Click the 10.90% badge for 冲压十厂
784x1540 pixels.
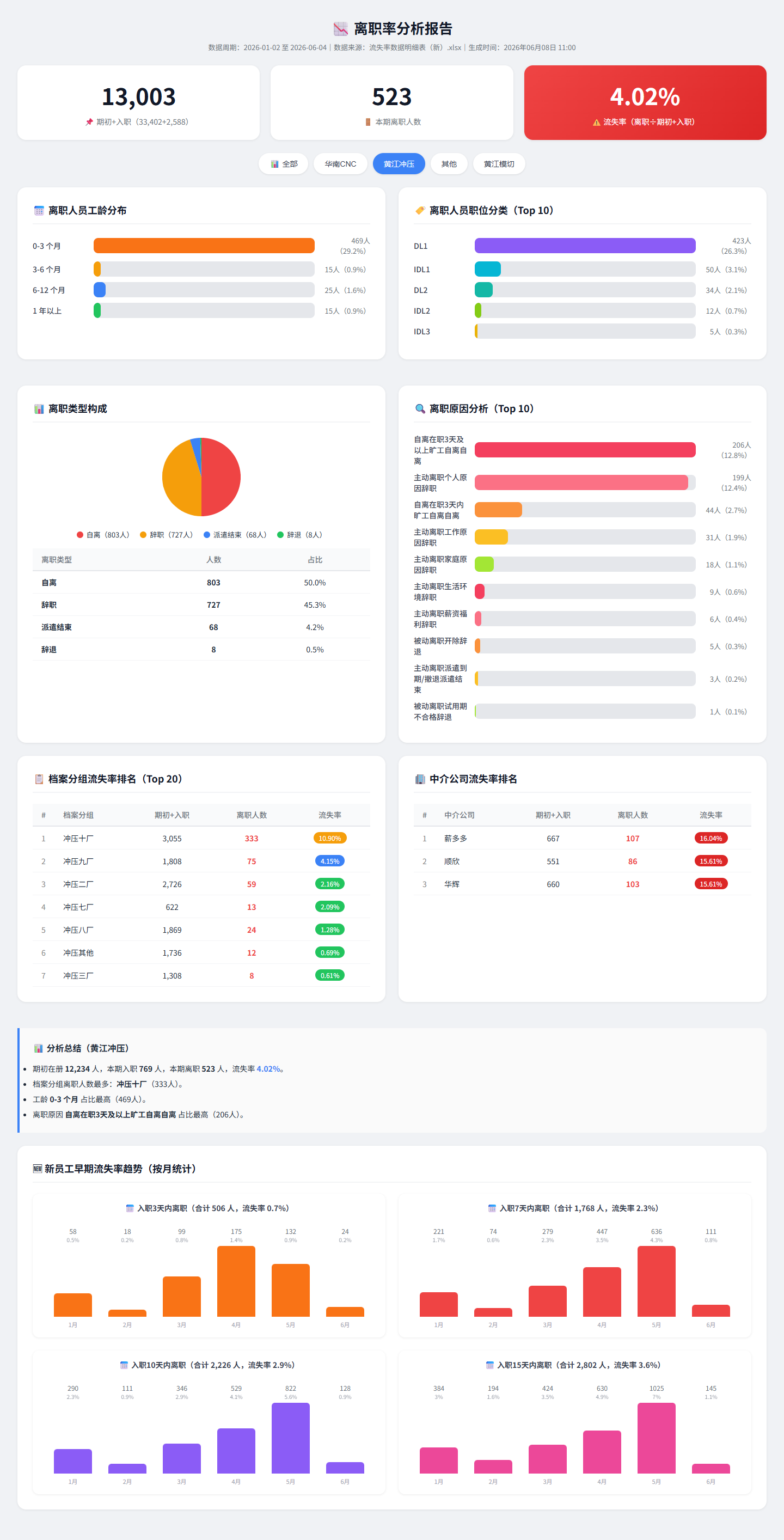pyautogui.click(x=330, y=838)
